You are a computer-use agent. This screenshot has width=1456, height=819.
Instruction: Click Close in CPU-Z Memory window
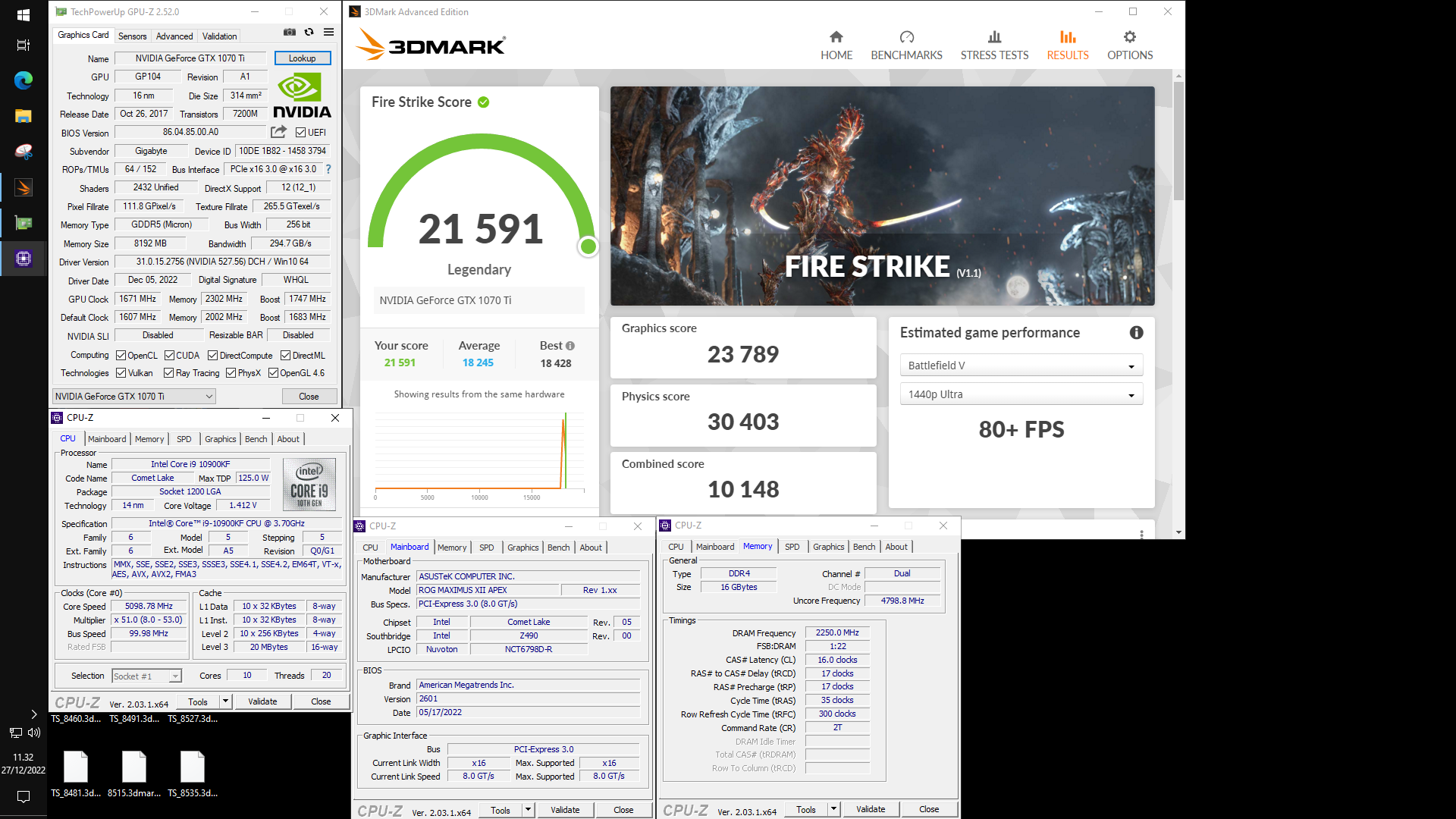[x=929, y=809]
